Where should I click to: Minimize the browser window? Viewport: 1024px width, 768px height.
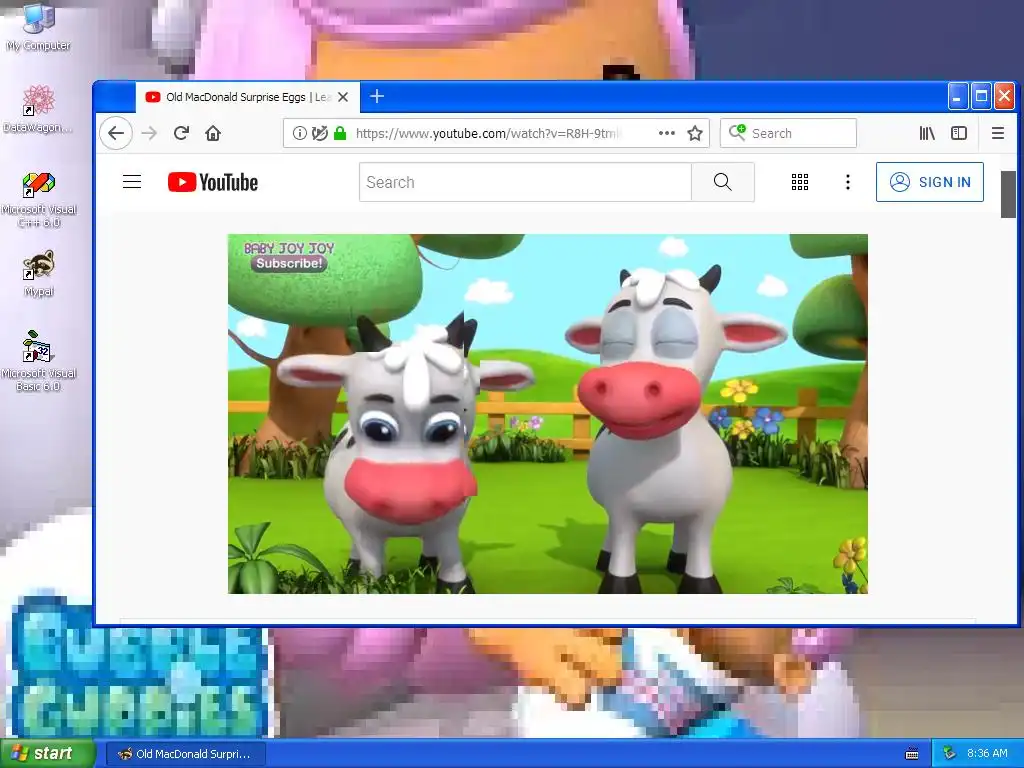coord(957,97)
